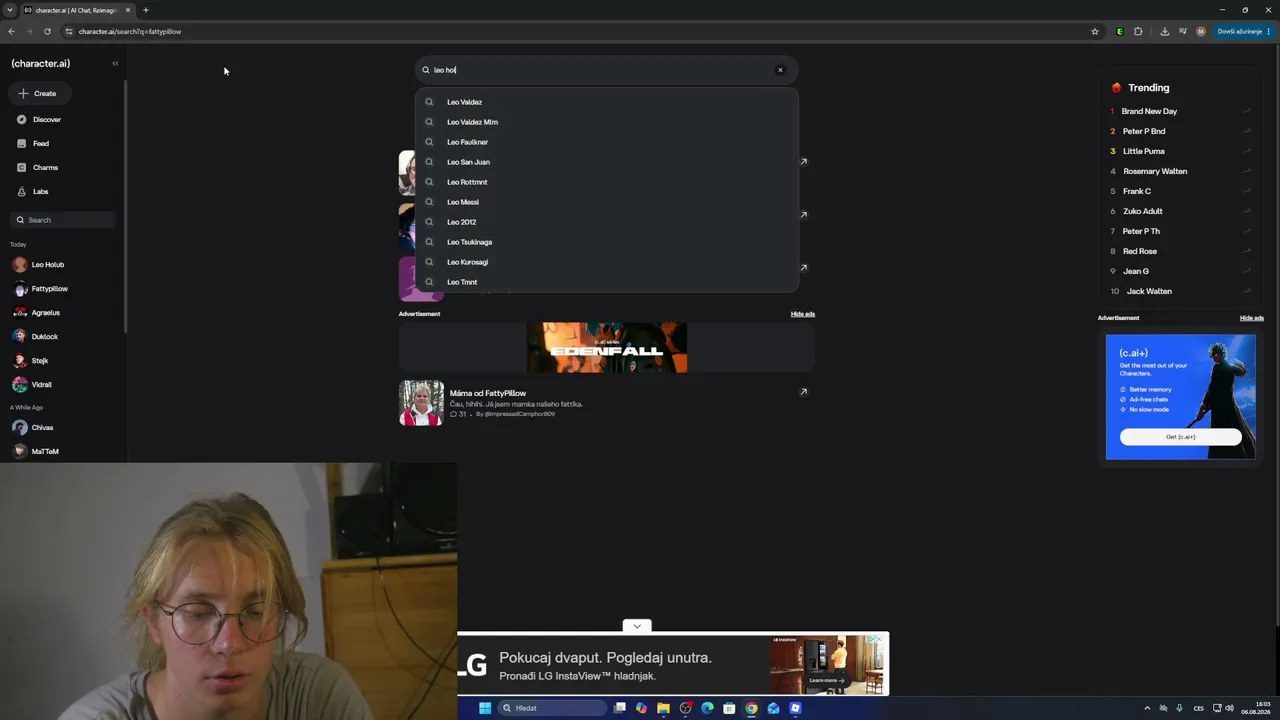Focus the sidebar Search field
Screen dimensions: 1280x720
click(x=63, y=220)
